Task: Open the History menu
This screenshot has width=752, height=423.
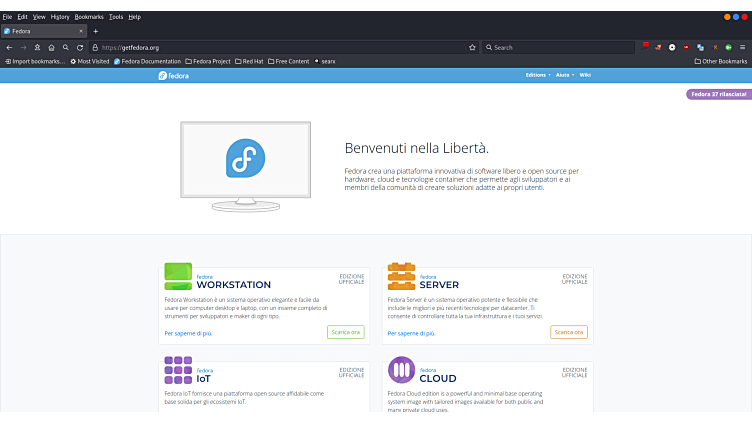Action: (x=60, y=17)
